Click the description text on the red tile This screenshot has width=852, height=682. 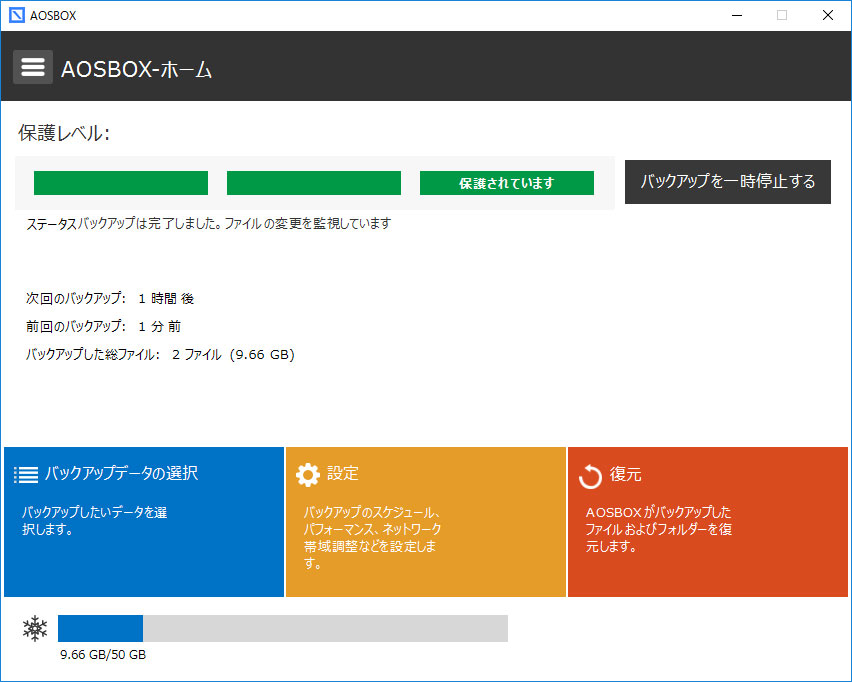pos(659,529)
